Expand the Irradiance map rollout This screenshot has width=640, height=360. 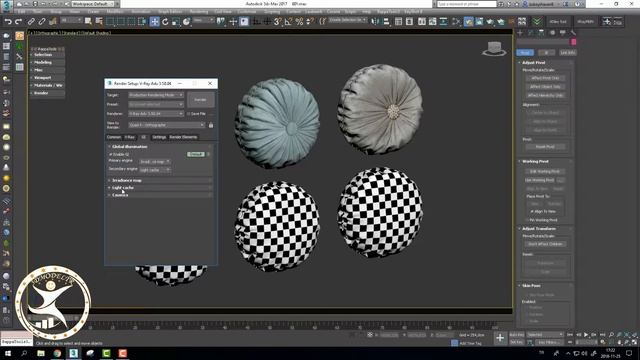coord(160,180)
